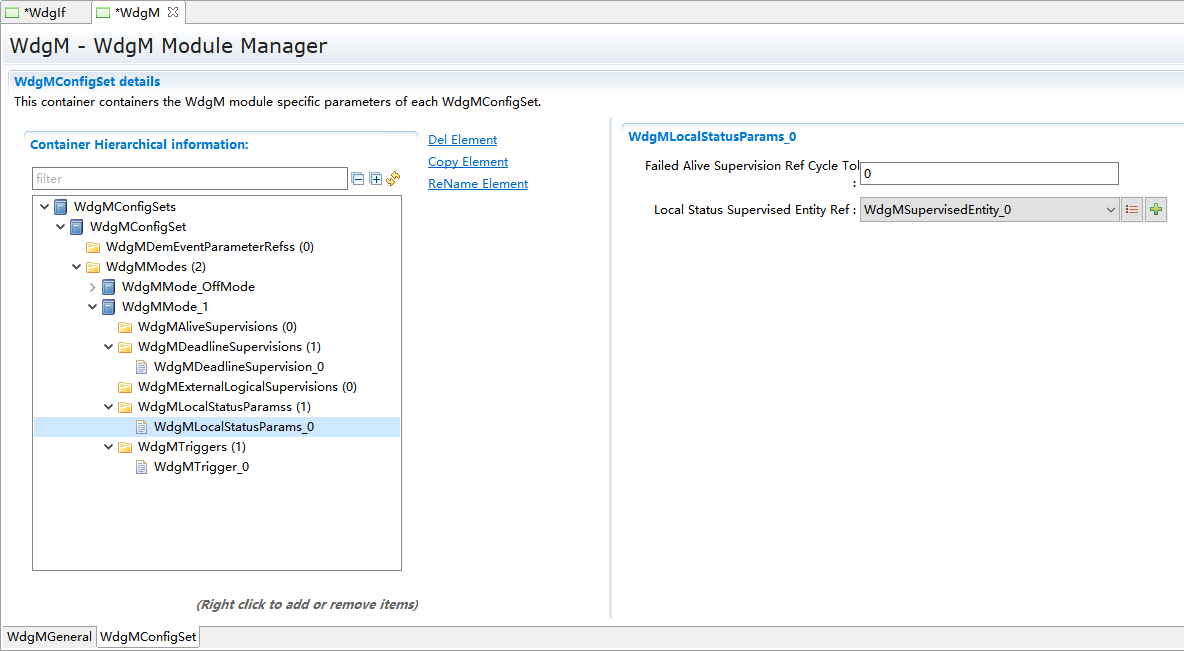Screen dimensions: 1184x651
Task: Click the expand all tree icon
Action: pyautogui.click(x=376, y=179)
